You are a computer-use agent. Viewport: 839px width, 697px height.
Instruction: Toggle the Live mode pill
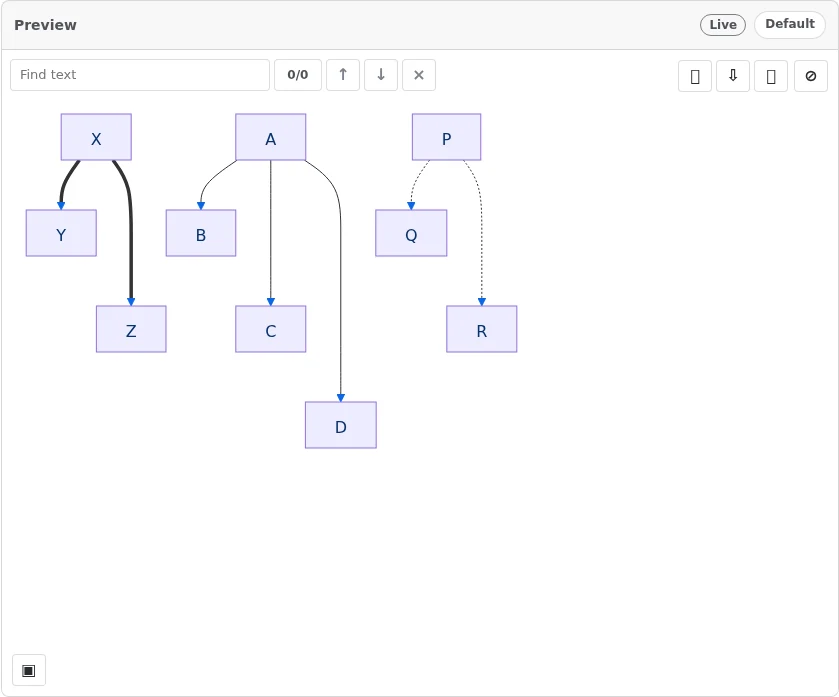tap(723, 25)
